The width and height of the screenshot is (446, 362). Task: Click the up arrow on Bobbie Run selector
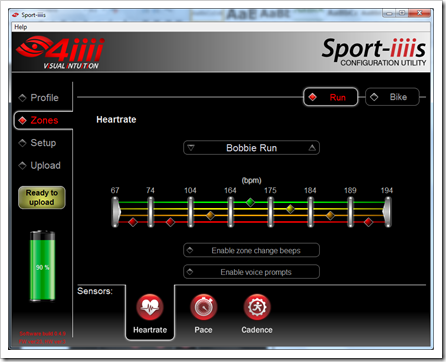tap(312, 148)
